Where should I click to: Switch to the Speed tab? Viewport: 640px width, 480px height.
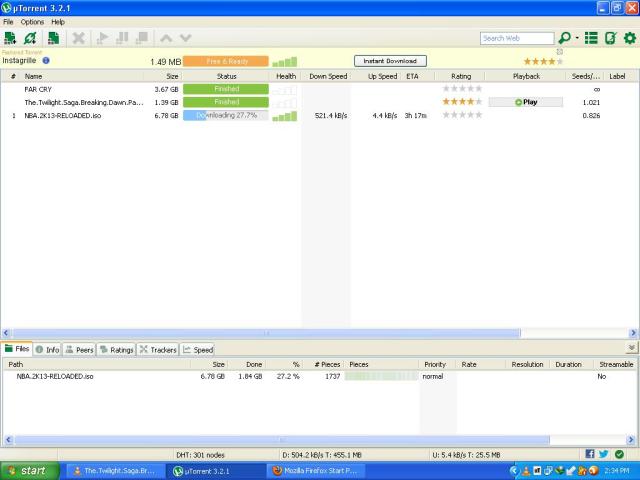[x=198, y=350]
